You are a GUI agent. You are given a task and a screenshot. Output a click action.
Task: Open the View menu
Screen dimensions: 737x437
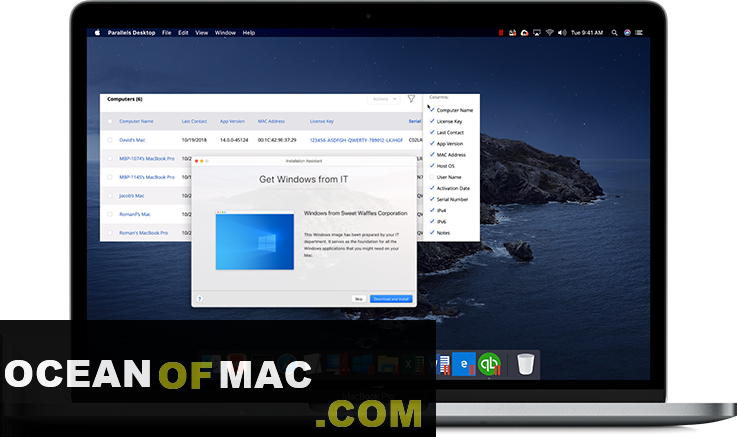[x=202, y=32]
